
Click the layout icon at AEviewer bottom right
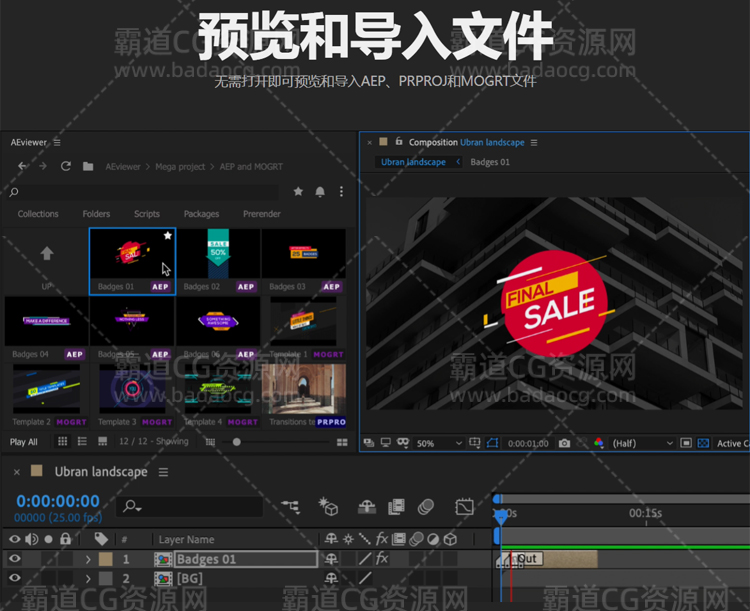point(342,442)
